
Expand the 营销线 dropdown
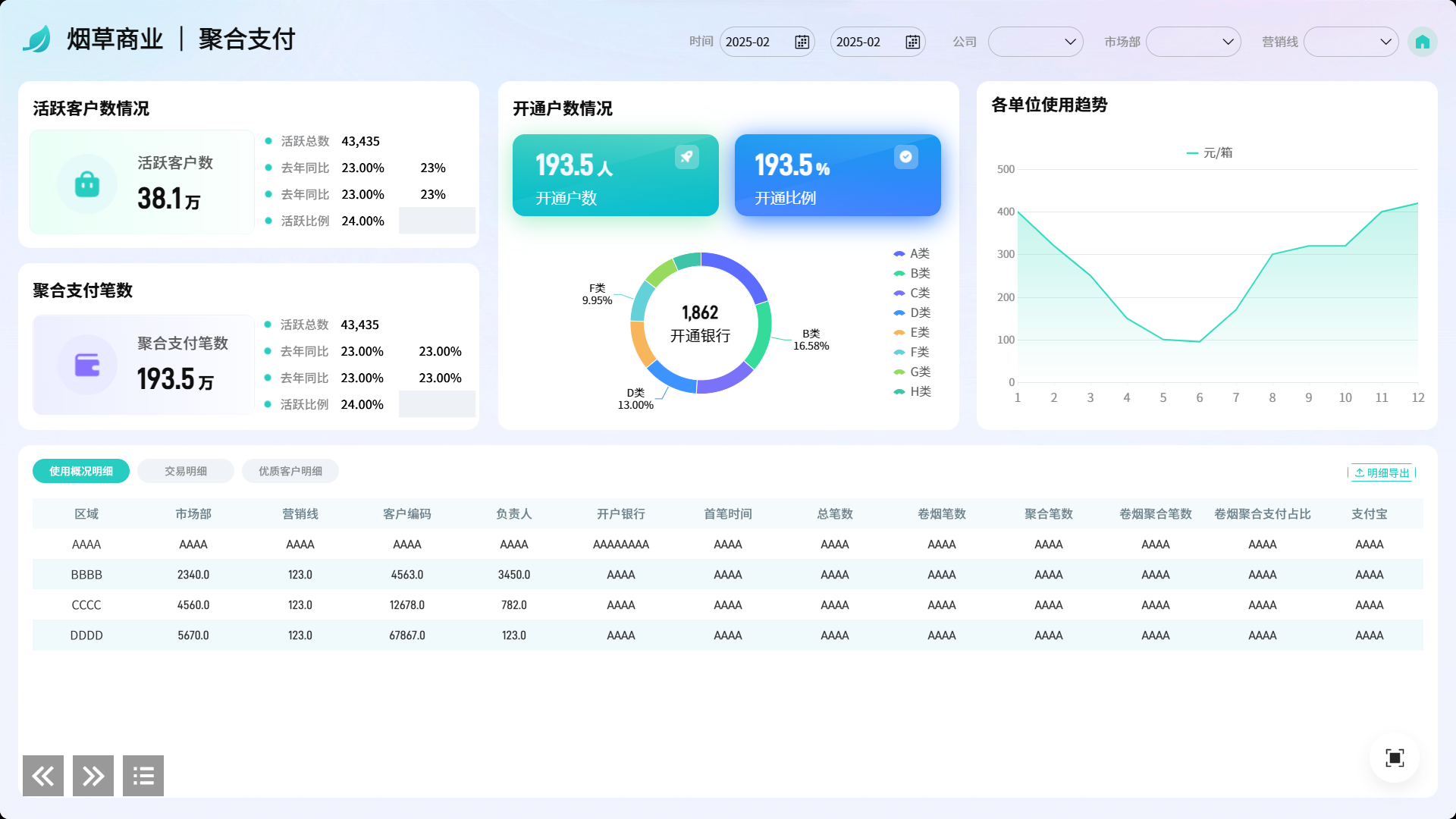click(x=1351, y=42)
